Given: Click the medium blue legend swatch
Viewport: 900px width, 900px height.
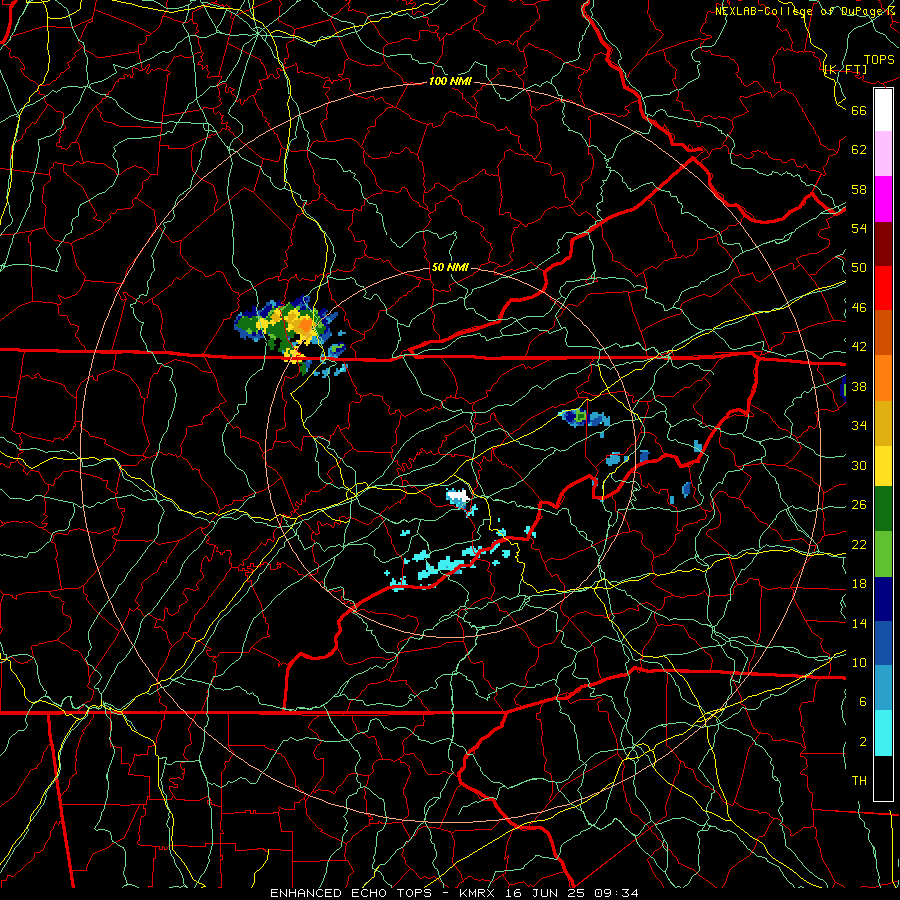Looking at the screenshot, I should click(883, 643).
